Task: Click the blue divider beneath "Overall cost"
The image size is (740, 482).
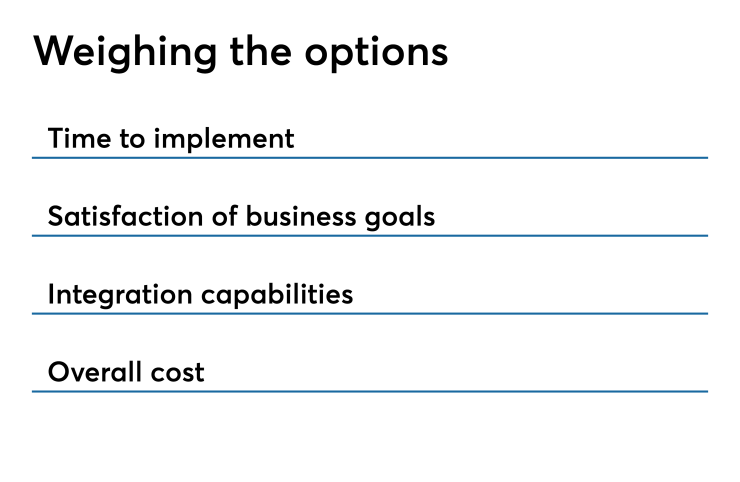Action: (370, 392)
